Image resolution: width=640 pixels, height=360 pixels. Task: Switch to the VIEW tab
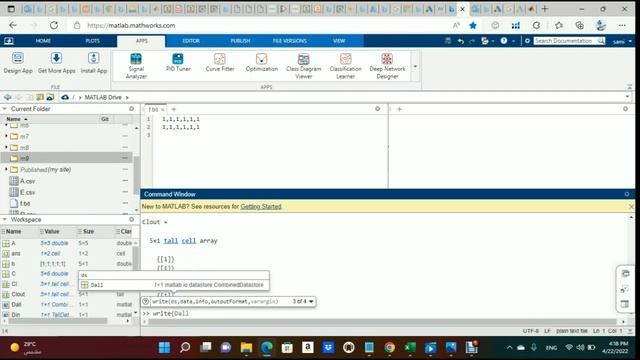(x=339, y=41)
